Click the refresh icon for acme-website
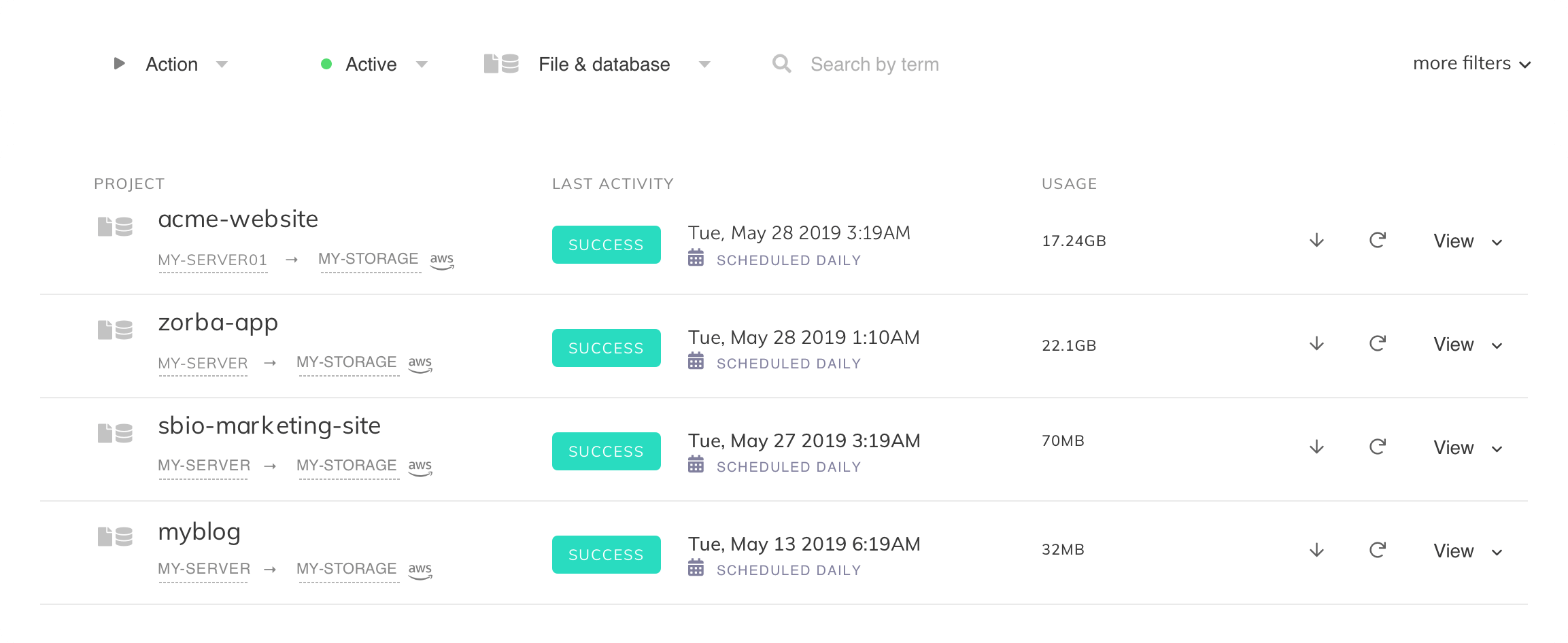Image resolution: width=1568 pixels, height=643 pixels. coord(1378,241)
